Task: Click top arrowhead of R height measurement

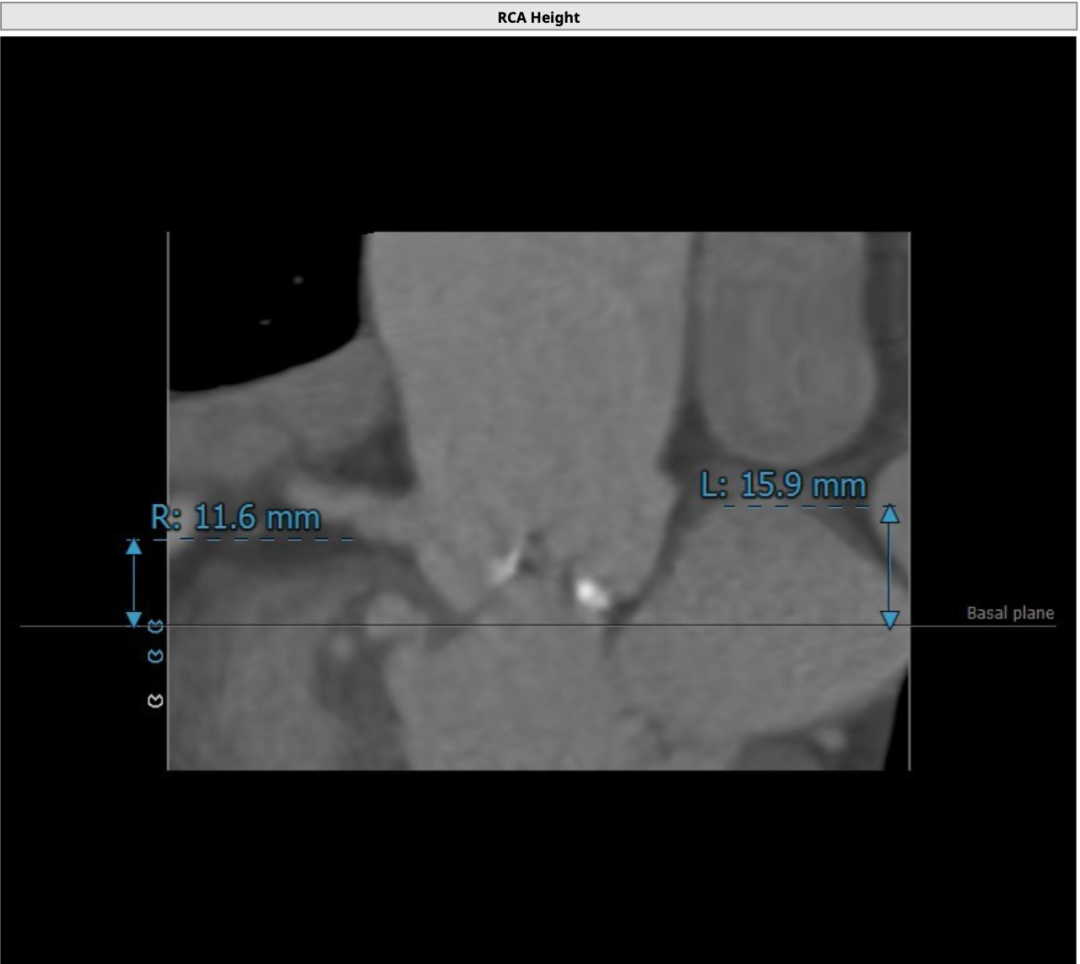Action: click(x=134, y=546)
